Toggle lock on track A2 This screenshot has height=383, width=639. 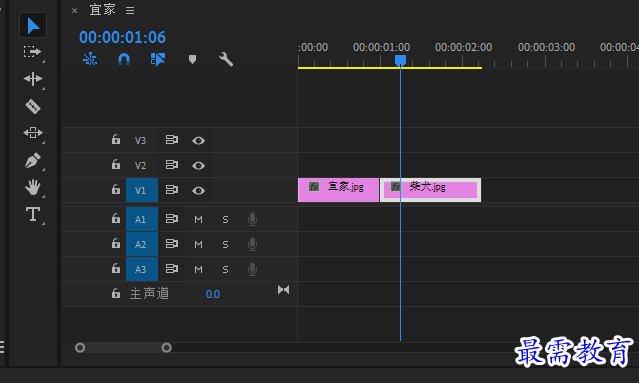pyautogui.click(x=116, y=244)
